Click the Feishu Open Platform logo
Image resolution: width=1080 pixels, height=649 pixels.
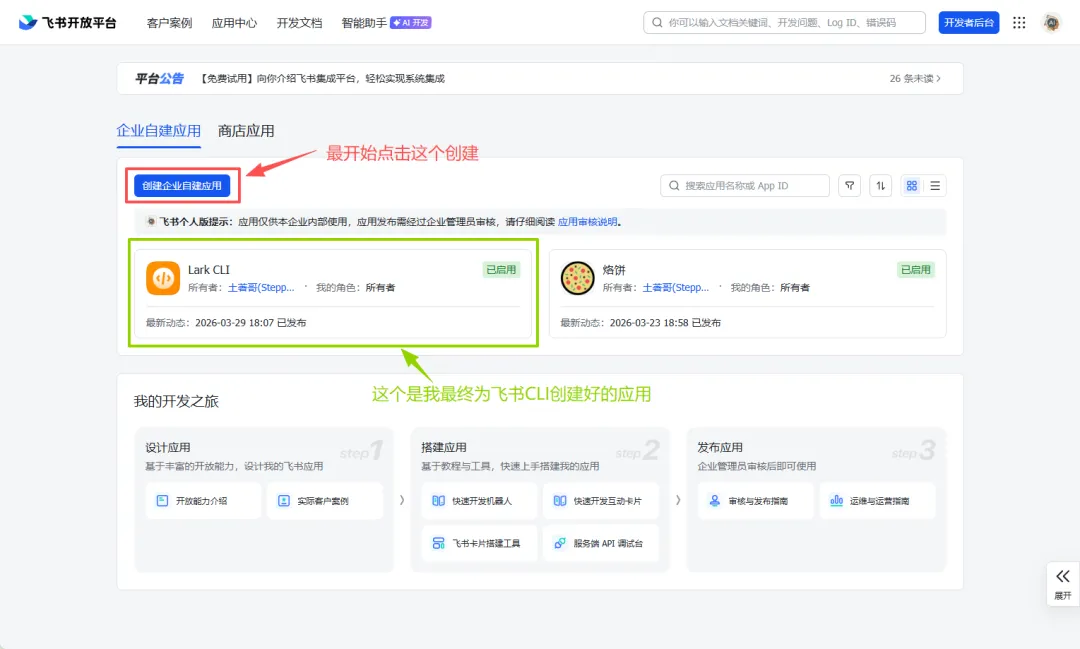pos(68,23)
